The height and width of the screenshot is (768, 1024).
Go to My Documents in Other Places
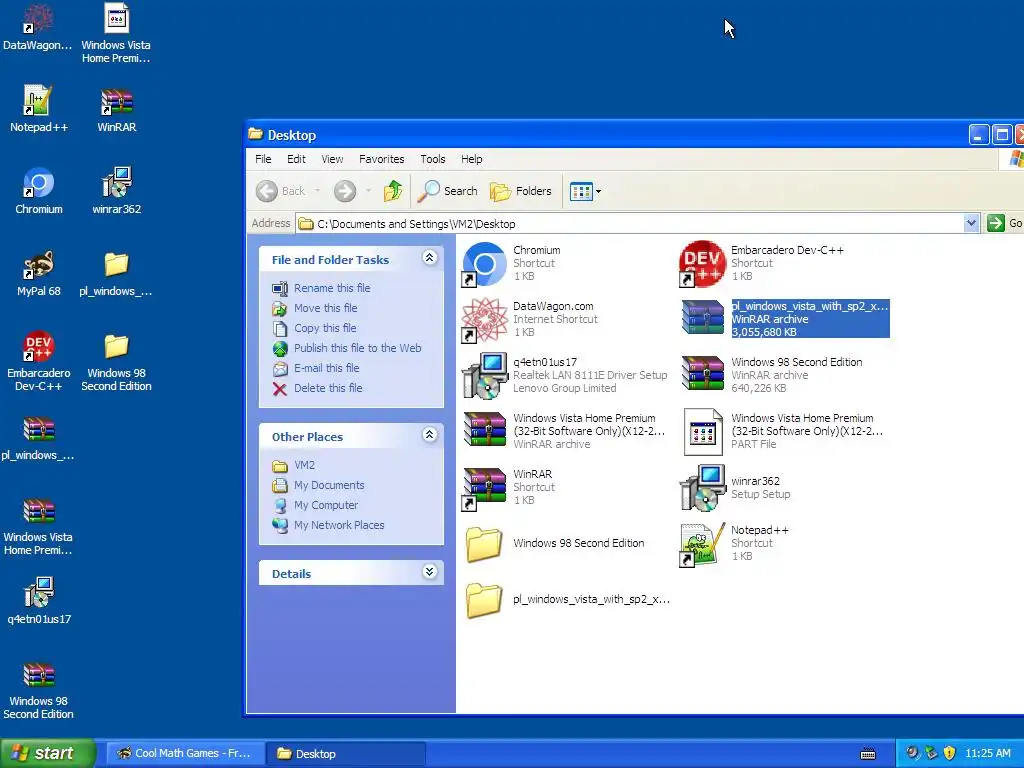coord(329,485)
